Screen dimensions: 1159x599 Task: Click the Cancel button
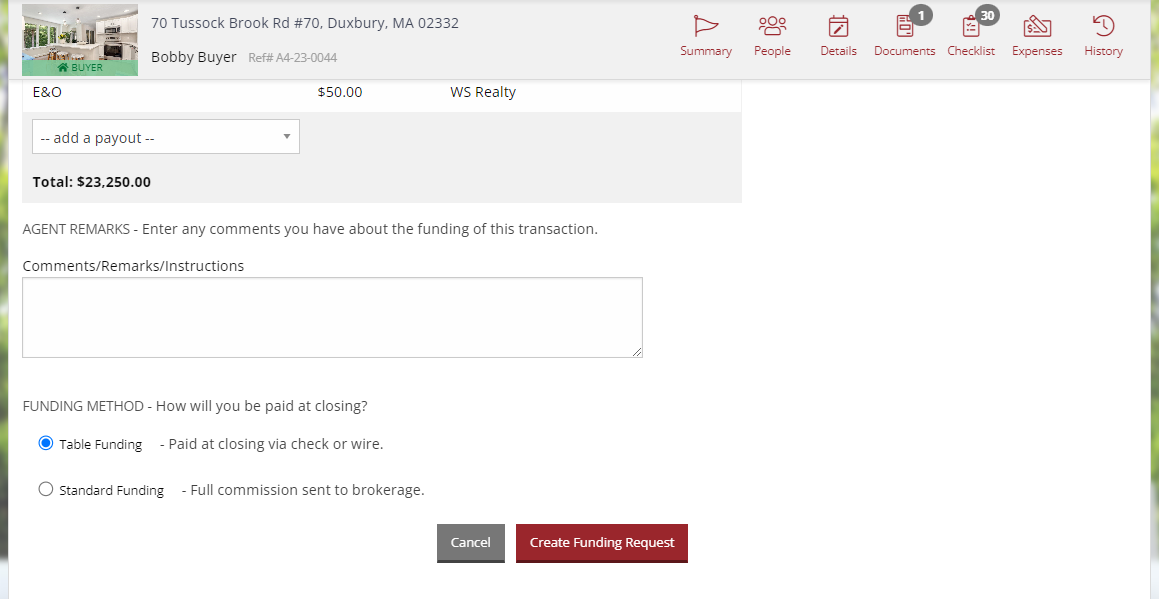[x=470, y=543]
